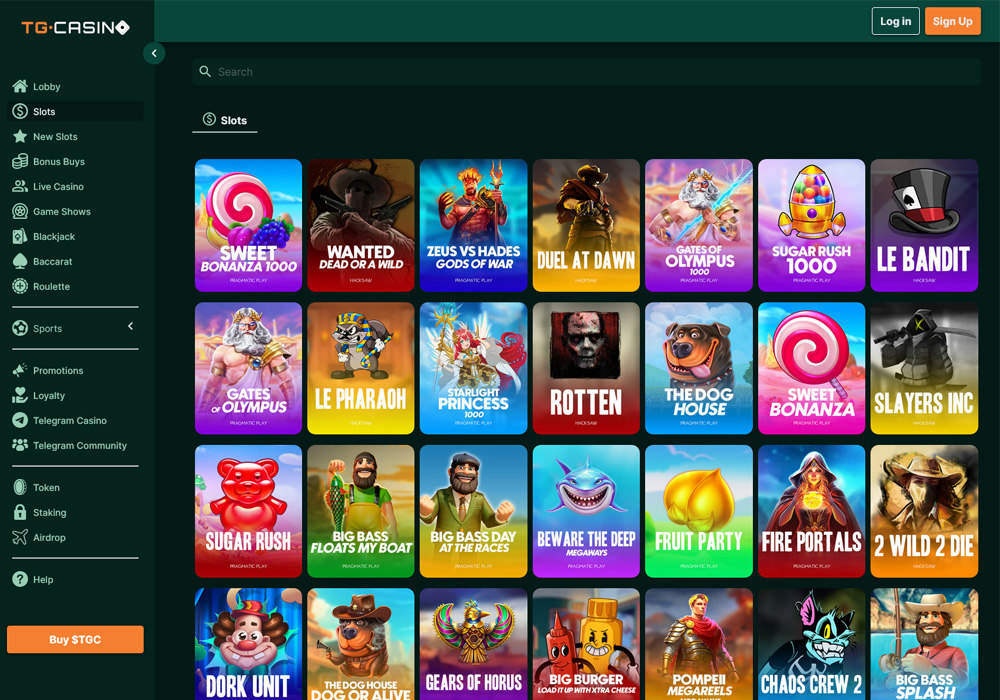Open the Lobby menu item
Image resolution: width=1000 pixels, height=700 pixels.
[75, 87]
